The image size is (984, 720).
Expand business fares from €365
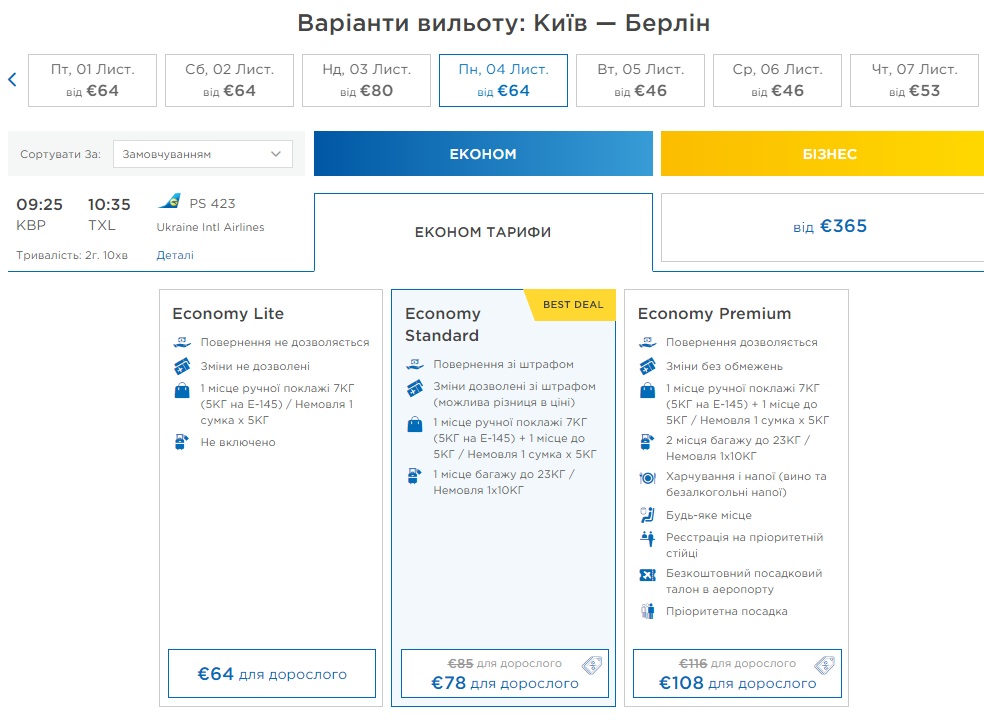point(822,227)
